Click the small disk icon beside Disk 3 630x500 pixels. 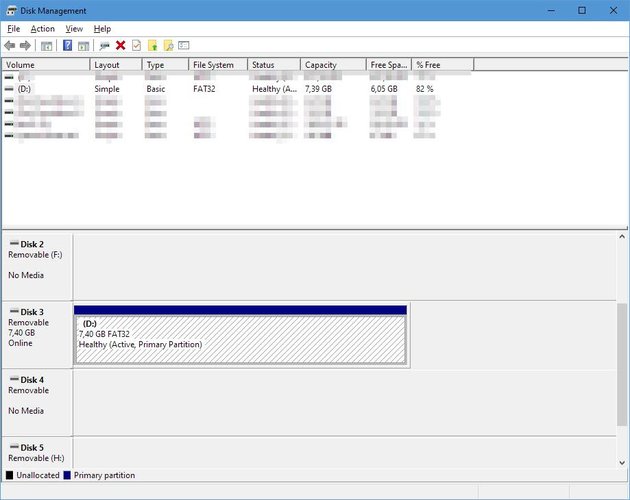tap(14, 311)
